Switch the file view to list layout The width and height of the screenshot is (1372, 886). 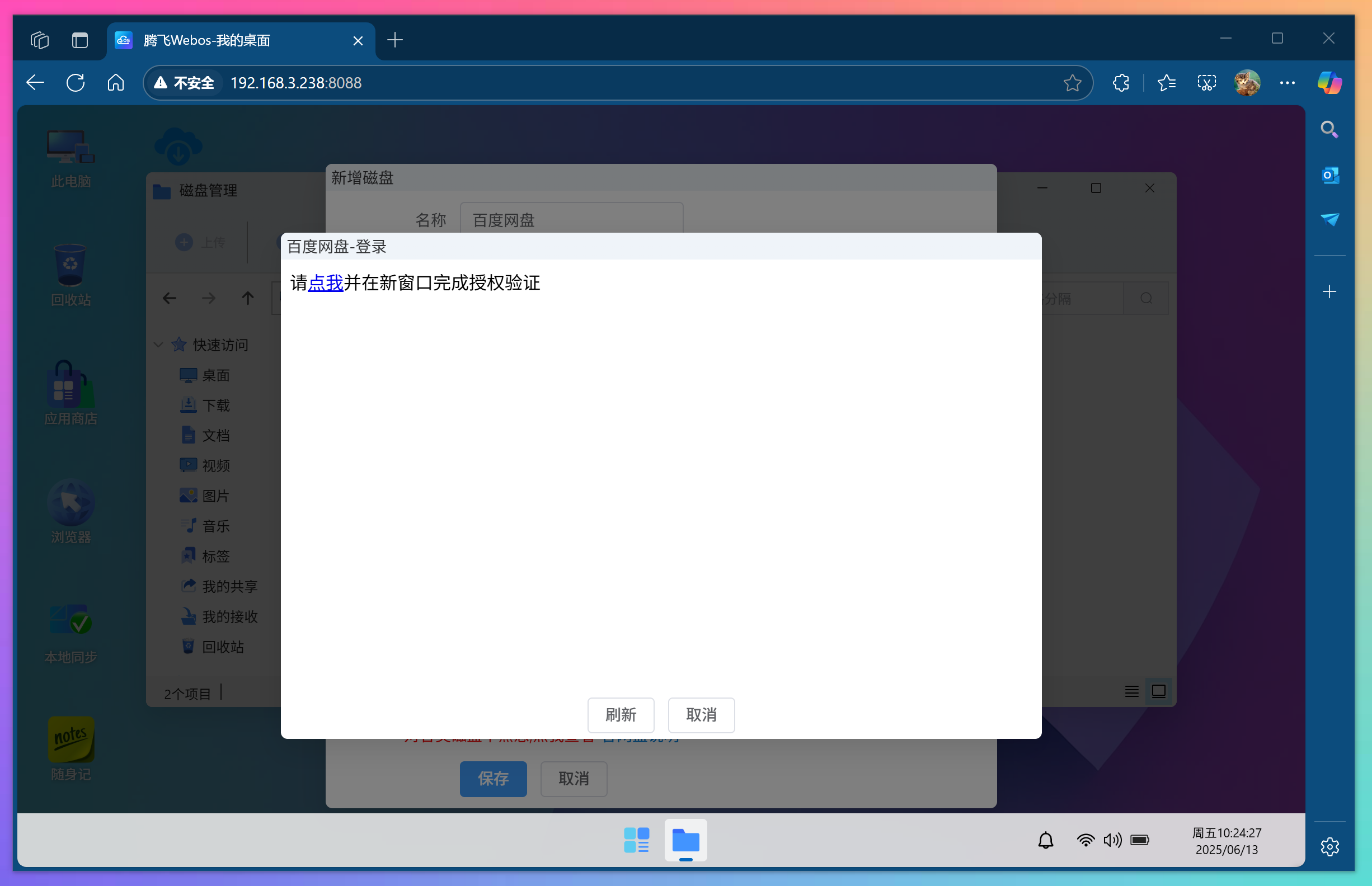[x=1130, y=691]
